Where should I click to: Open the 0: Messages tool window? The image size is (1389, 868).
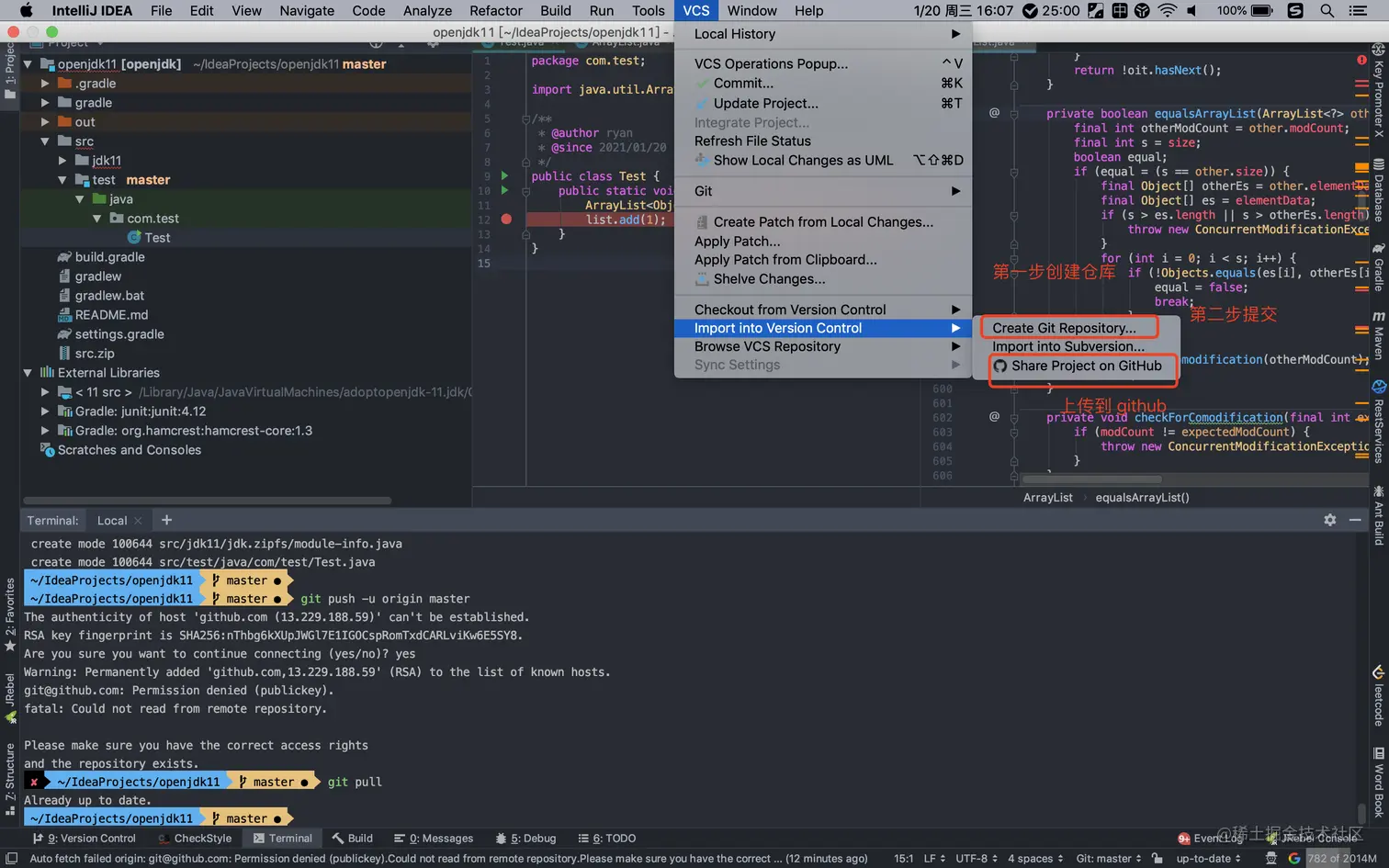tap(434, 839)
